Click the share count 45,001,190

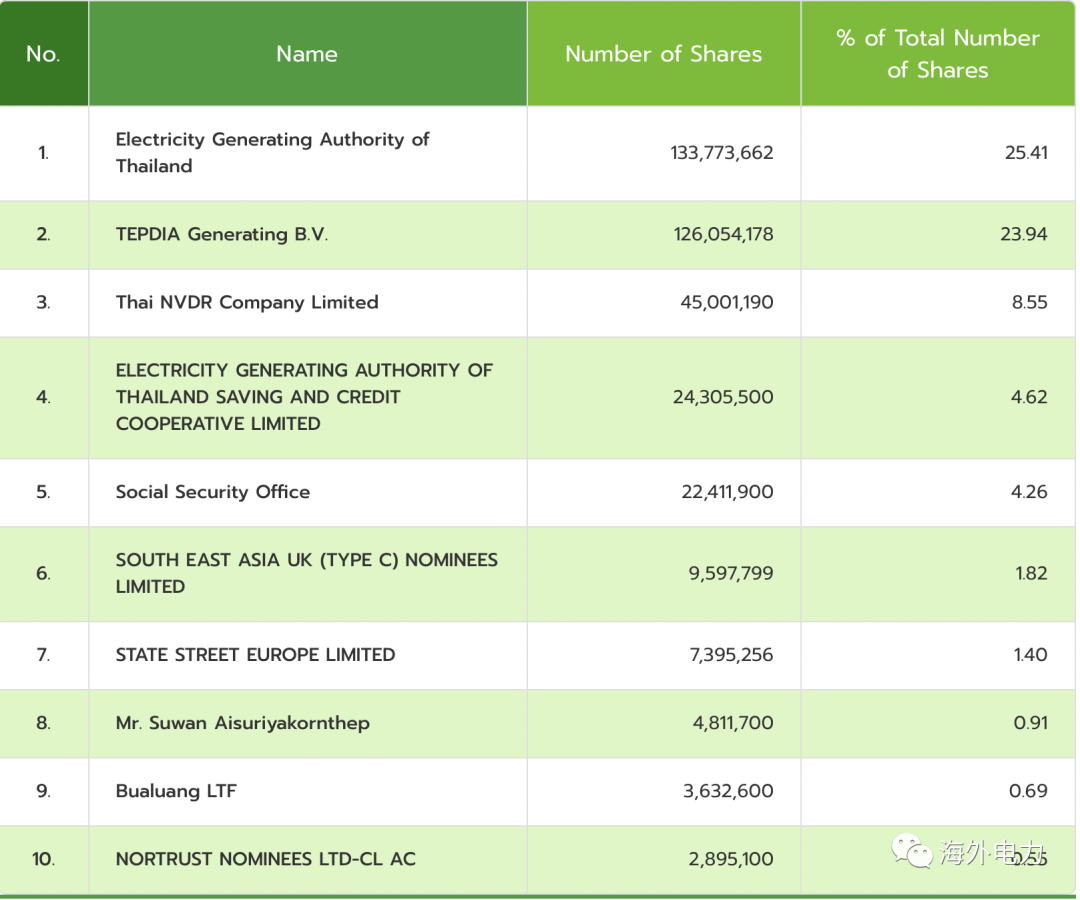(727, 303)
